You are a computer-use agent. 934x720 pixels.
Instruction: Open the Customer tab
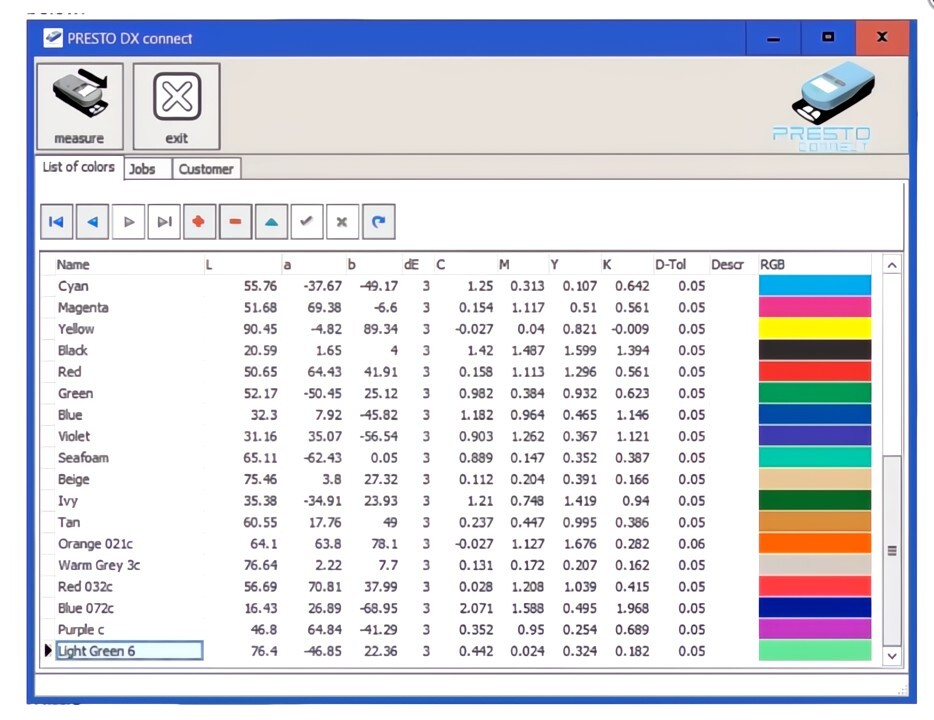[x=205, y=169]
